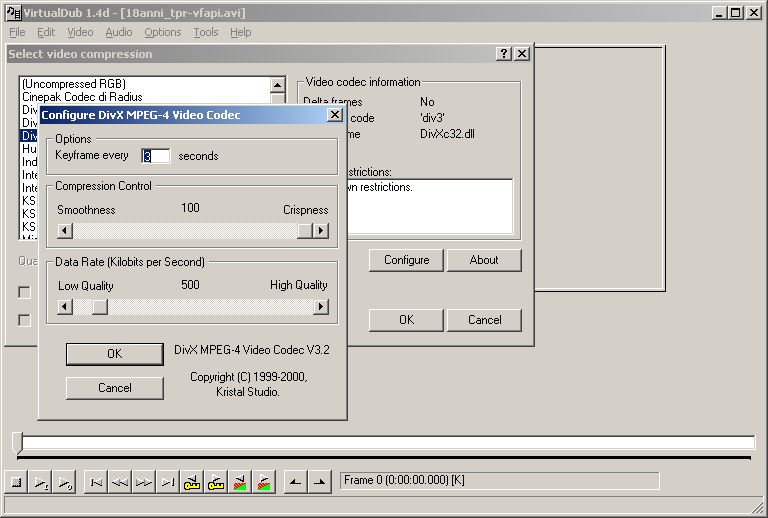The image size is (768, 518).
Task: Click the Frame 0 position readout
Action: pyautogui.click(x=500, y=481)
